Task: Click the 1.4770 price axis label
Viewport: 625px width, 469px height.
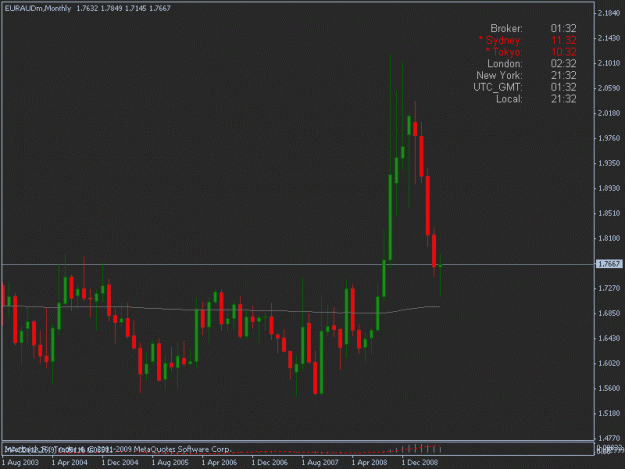Action: (609, 438)
